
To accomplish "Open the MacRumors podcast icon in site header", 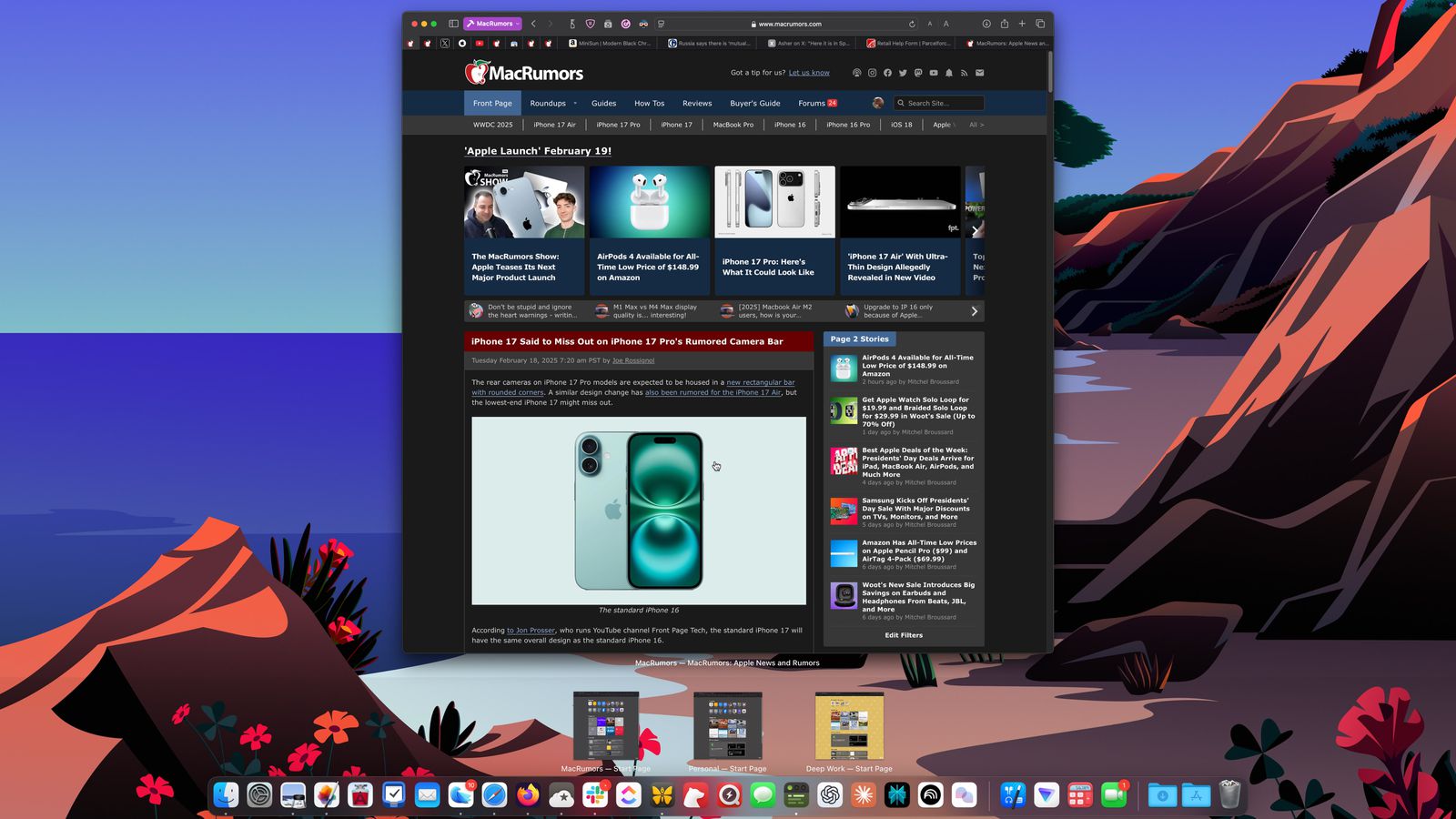I will point(857,73).
